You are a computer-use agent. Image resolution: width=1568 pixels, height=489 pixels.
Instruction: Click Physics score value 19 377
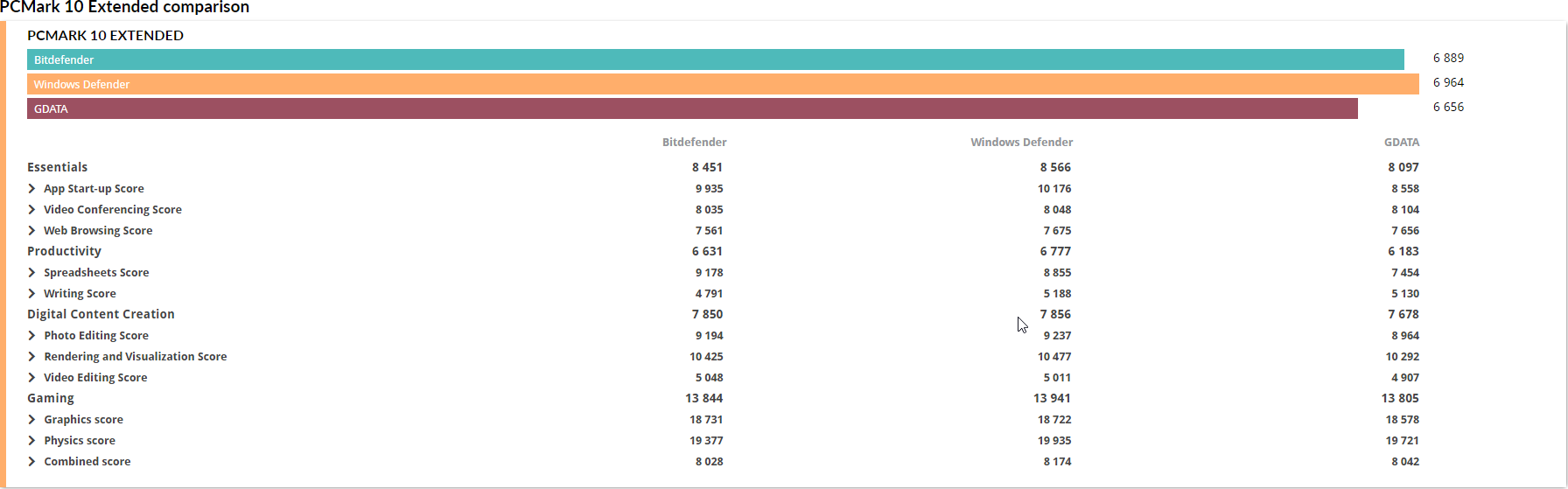(x=706, y=441)
